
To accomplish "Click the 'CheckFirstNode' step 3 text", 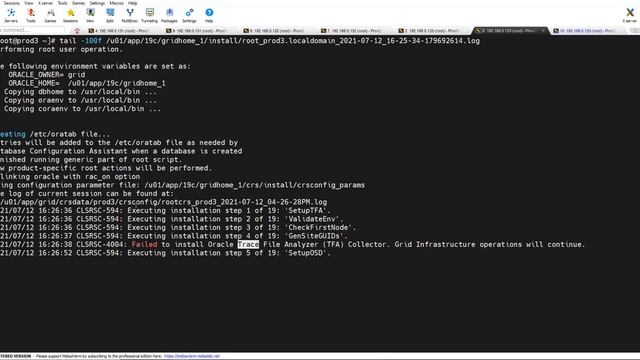I will (x=320, y=228).
